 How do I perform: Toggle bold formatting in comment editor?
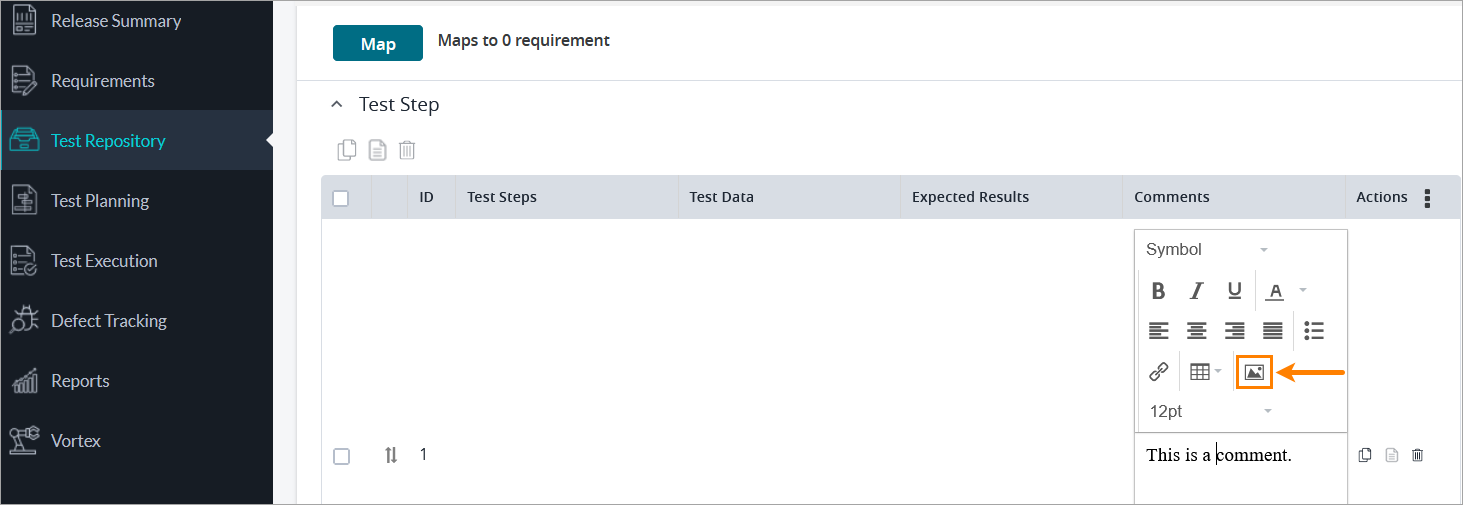[1158, 291]
